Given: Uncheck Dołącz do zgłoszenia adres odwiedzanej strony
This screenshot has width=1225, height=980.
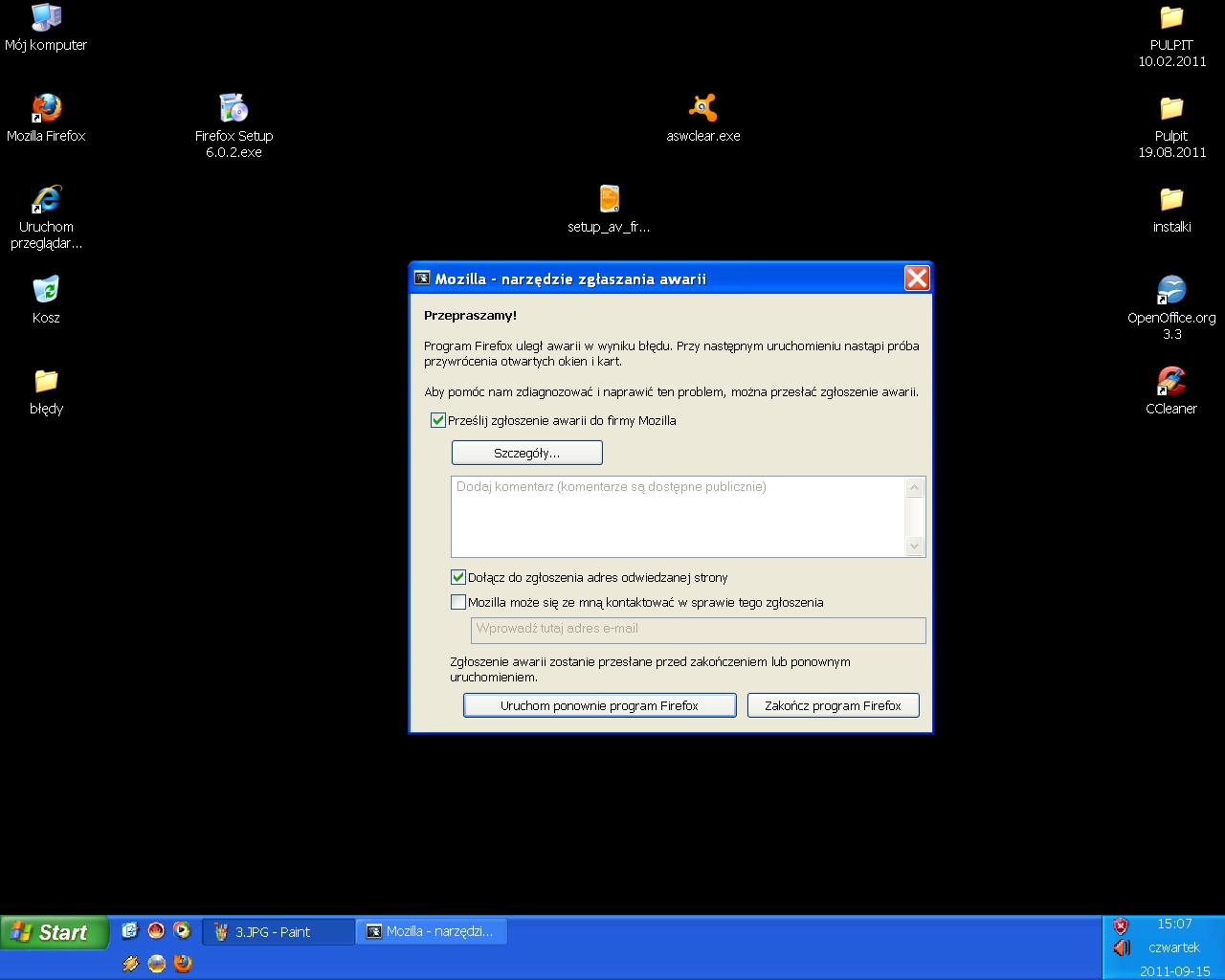Looking at the screenshot, I should click(x=458, y=577).
